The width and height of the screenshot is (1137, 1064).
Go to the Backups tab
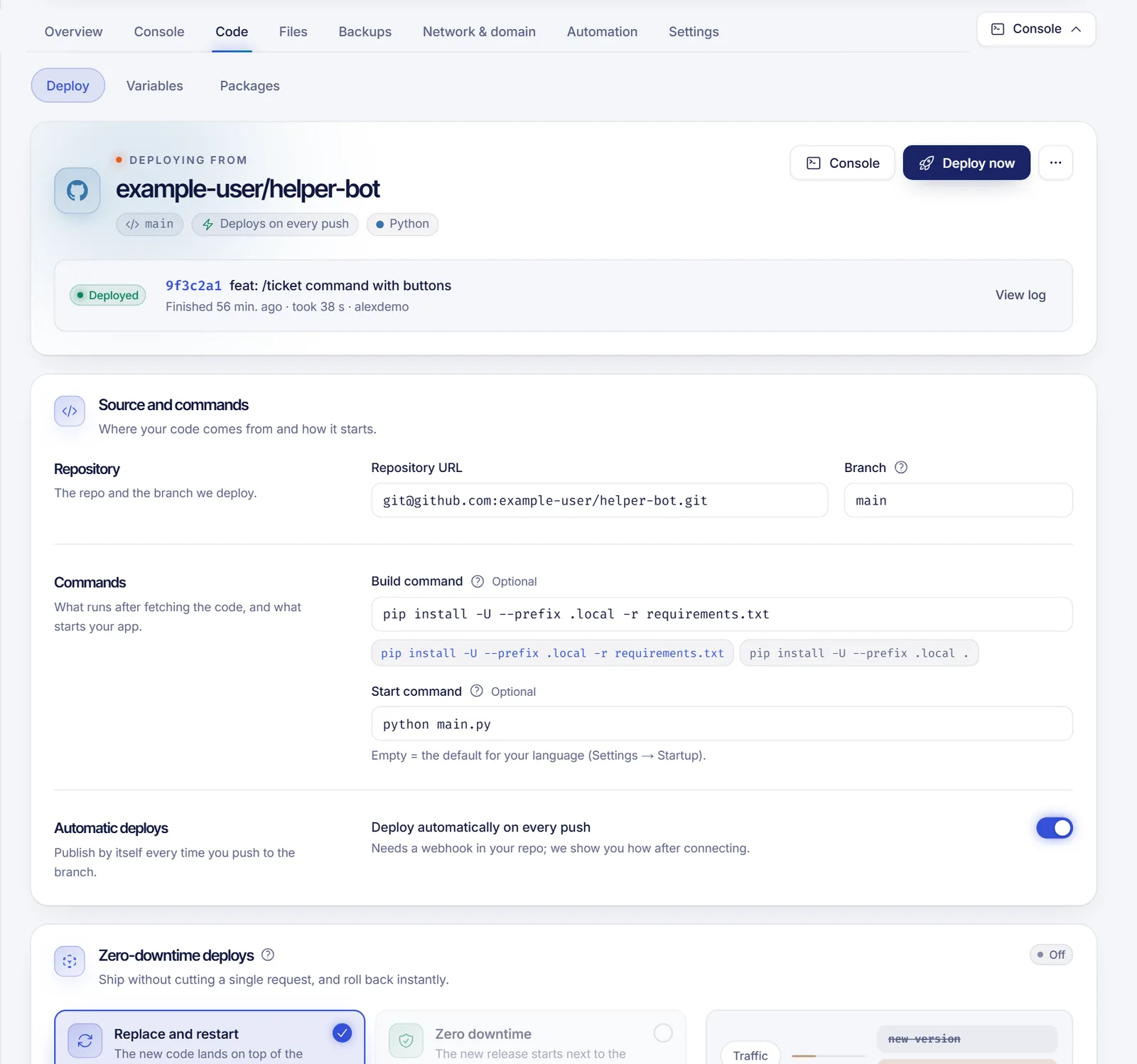365,32
